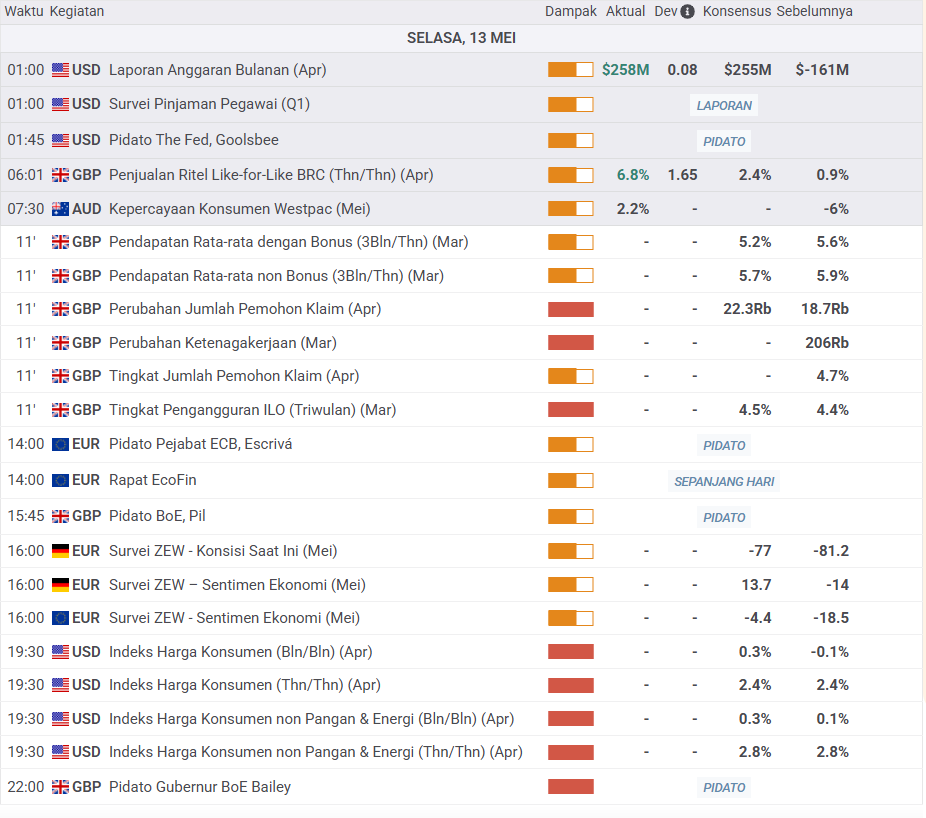Click the SEPANJANG HARI badge
Viewport: 926px width, 818px height.
click(x=724, y=481)
